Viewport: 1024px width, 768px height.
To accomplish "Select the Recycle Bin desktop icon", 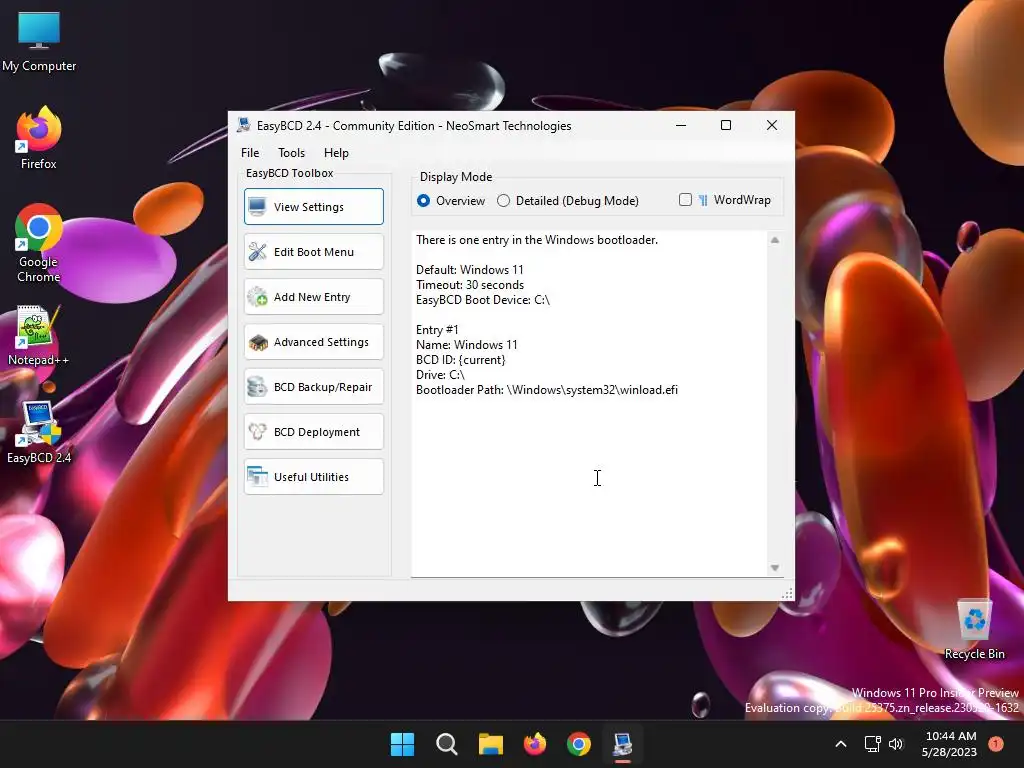I will (x=974, y=630).
